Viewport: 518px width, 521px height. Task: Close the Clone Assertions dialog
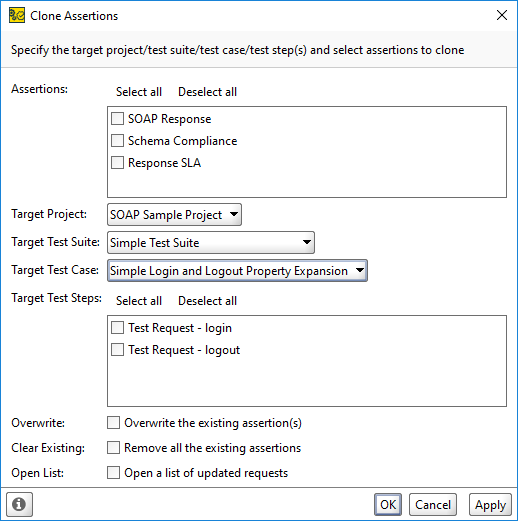pyautogui.click(x=502, y=15)
